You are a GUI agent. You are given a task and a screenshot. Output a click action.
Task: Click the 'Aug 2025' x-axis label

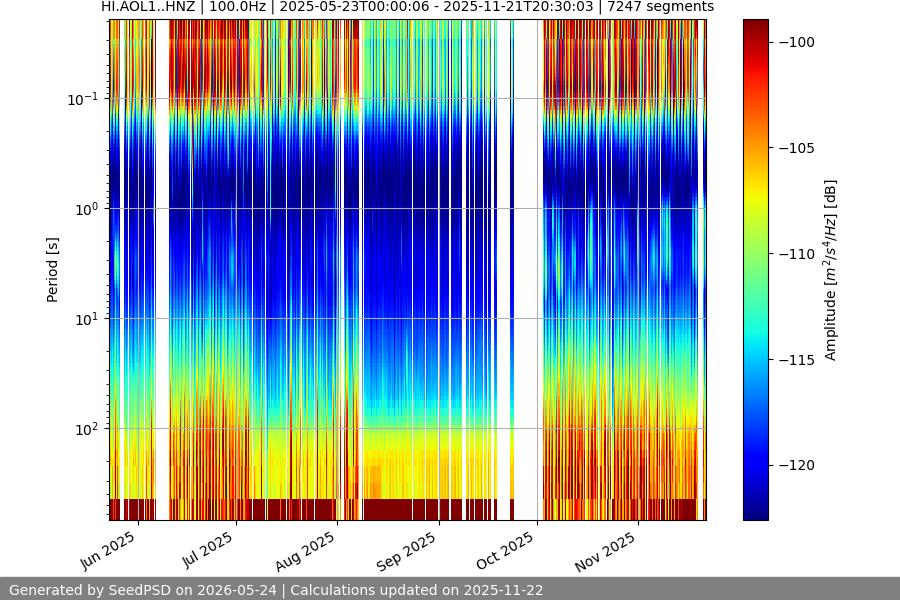tap(305, 551)
